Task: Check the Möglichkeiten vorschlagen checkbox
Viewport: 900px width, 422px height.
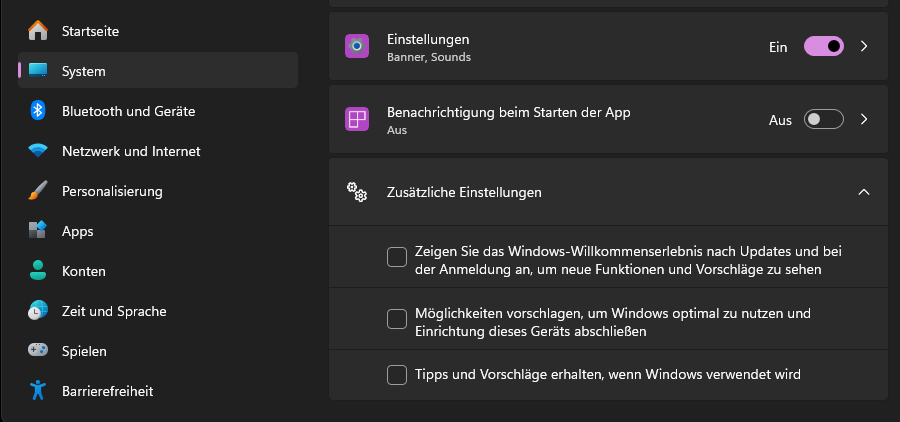Action: 397,320
